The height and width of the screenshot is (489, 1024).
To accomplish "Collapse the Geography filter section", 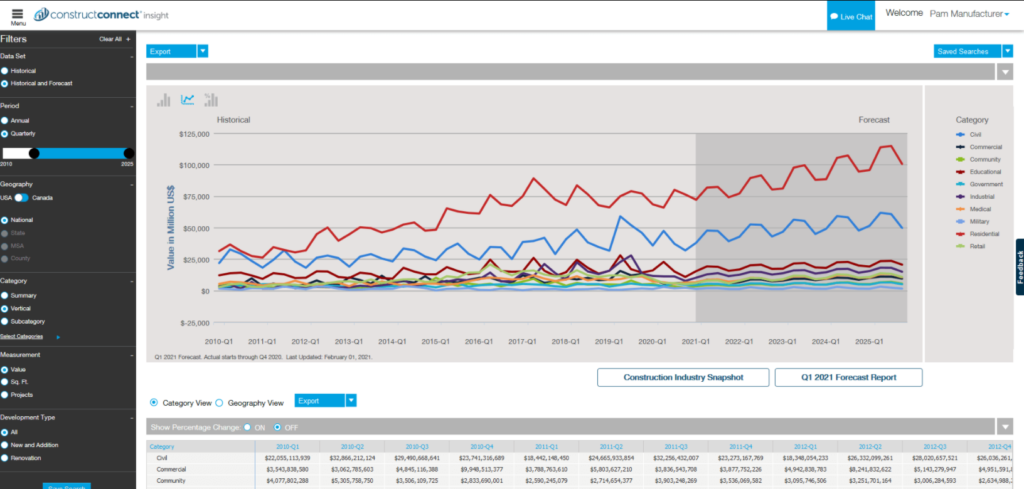I will point(131,185).
